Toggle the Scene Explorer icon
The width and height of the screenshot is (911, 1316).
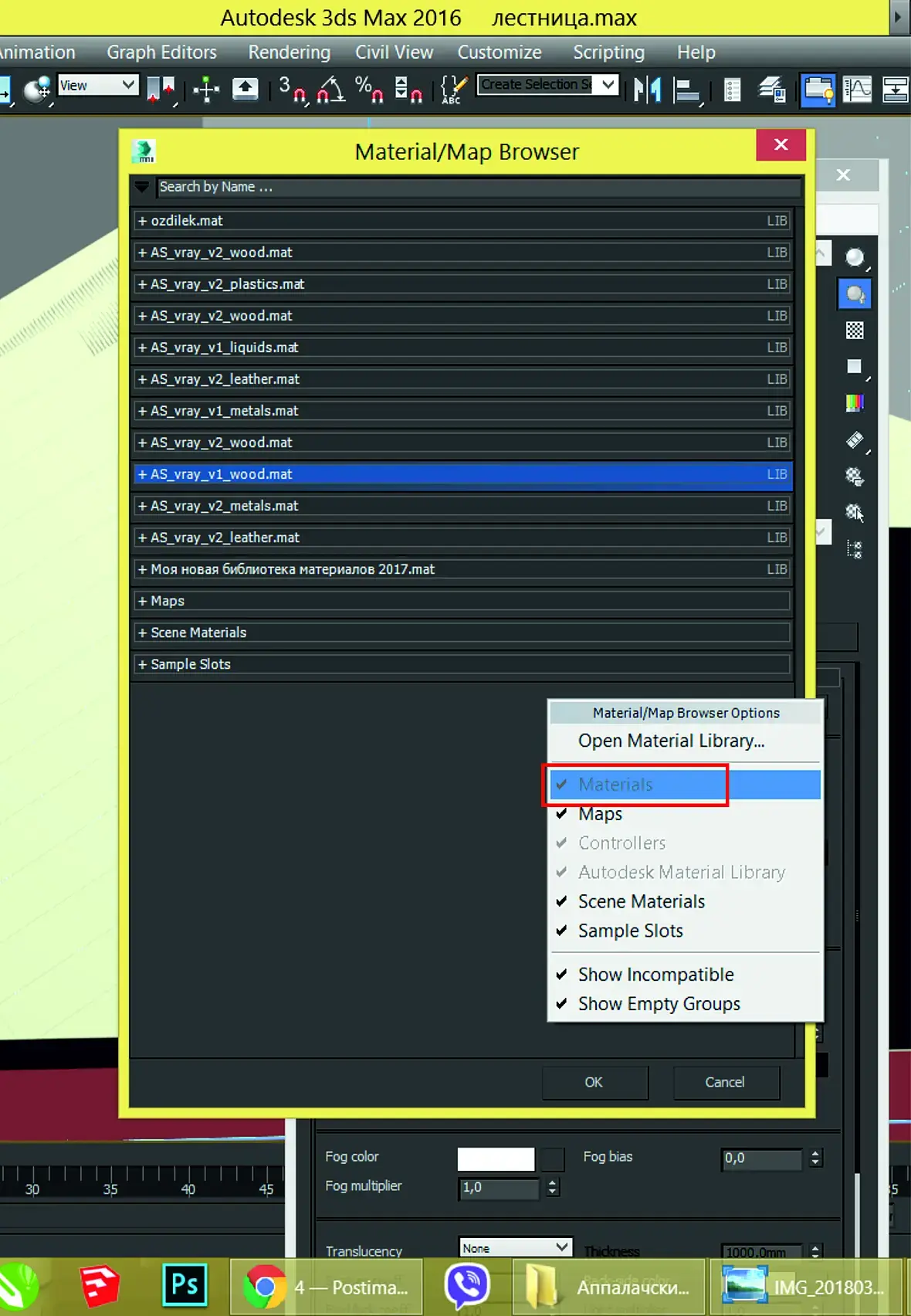(732, 90)
